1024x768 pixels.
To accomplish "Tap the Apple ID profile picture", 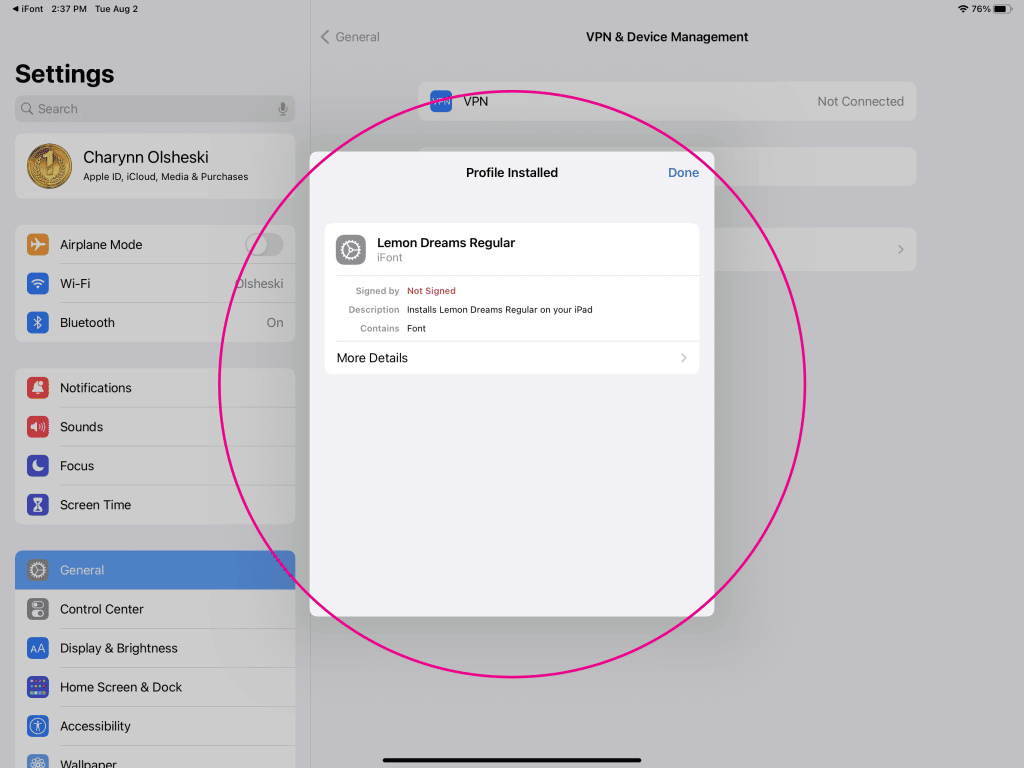I will click(50, 166).
